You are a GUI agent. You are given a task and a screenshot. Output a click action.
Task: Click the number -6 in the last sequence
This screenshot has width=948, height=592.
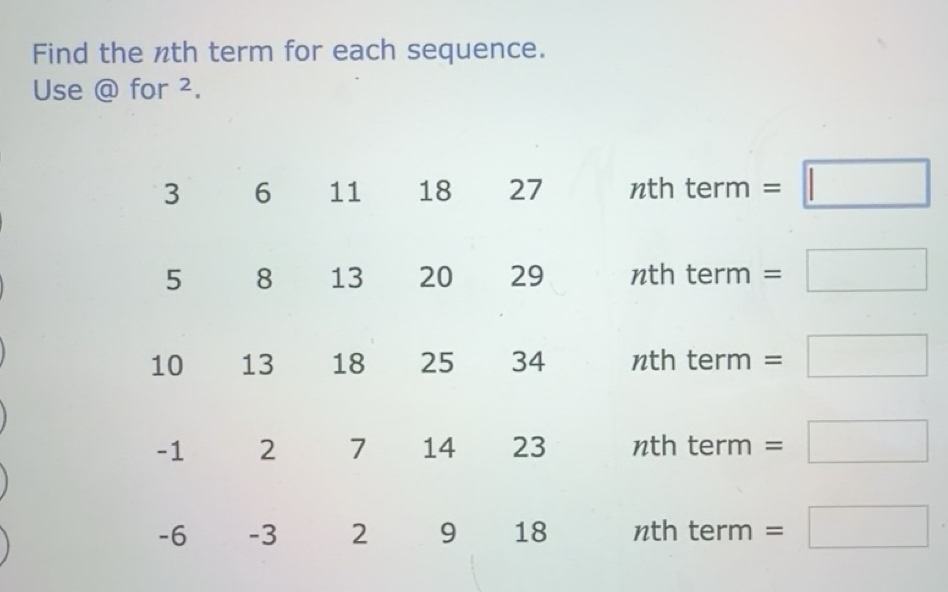[x=171, y=535]
